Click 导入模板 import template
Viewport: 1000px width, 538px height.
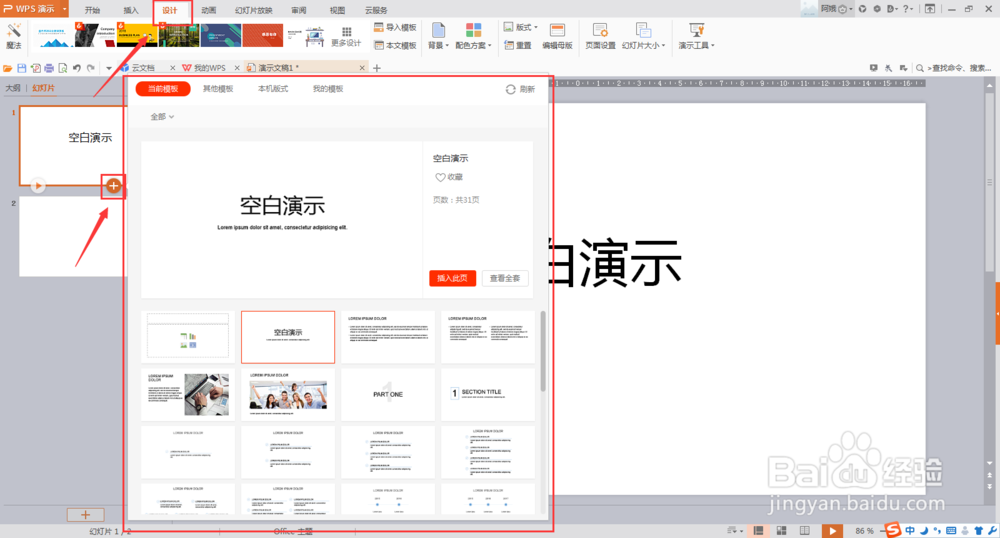tap(395, 27)
